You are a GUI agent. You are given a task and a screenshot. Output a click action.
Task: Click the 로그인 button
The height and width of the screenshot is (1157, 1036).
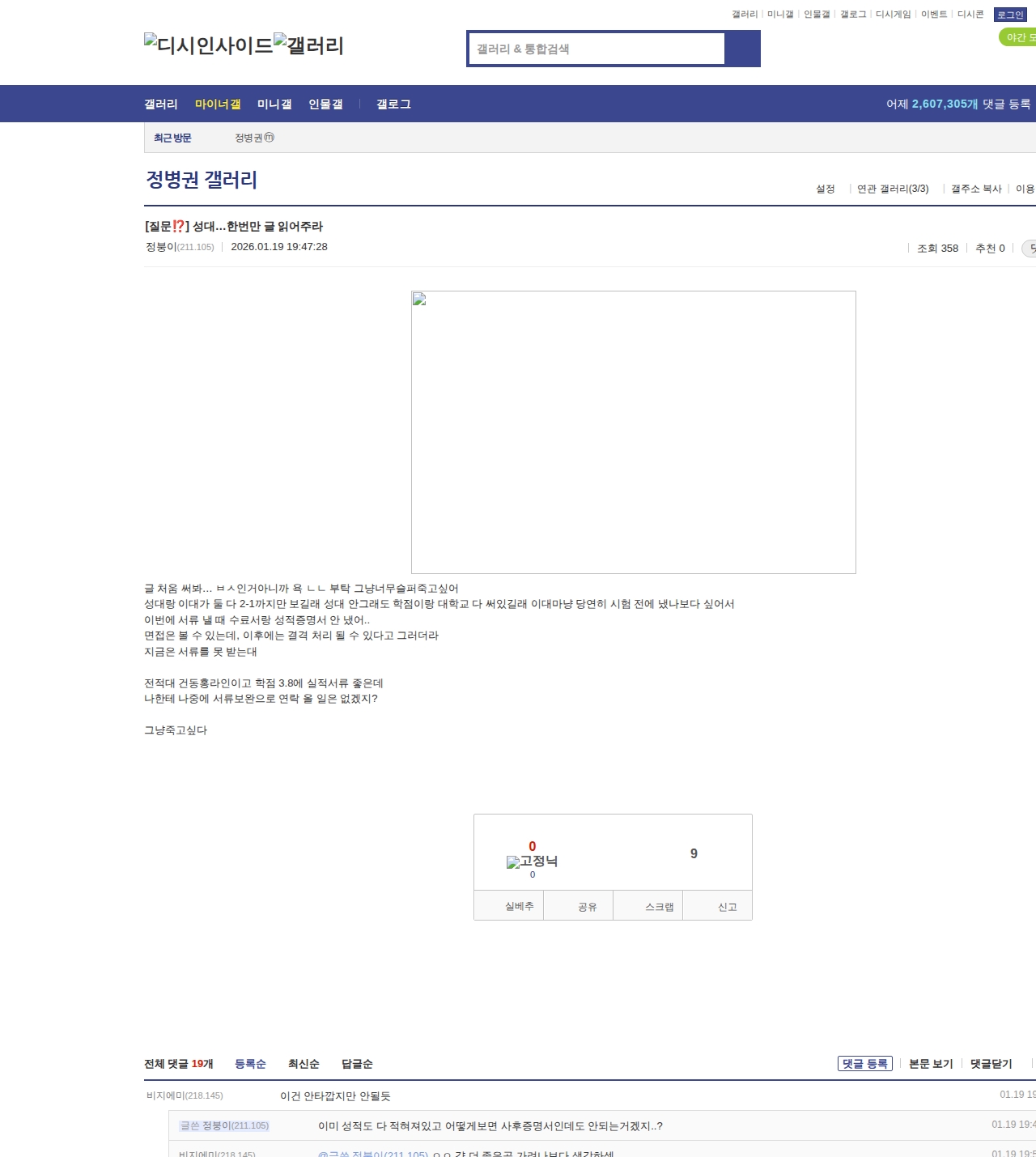click(x=1010, y=15)
